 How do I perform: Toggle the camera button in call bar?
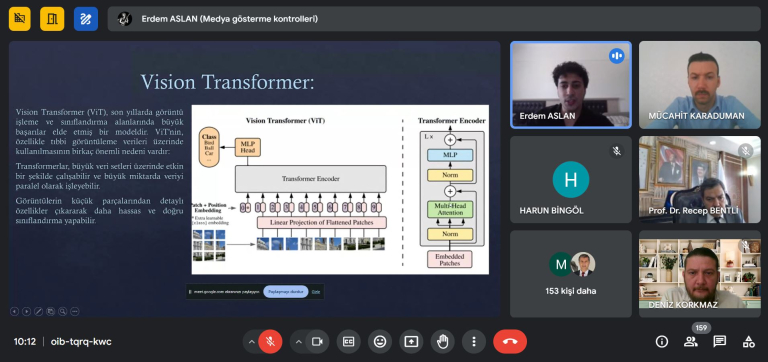tap(317, 342)
